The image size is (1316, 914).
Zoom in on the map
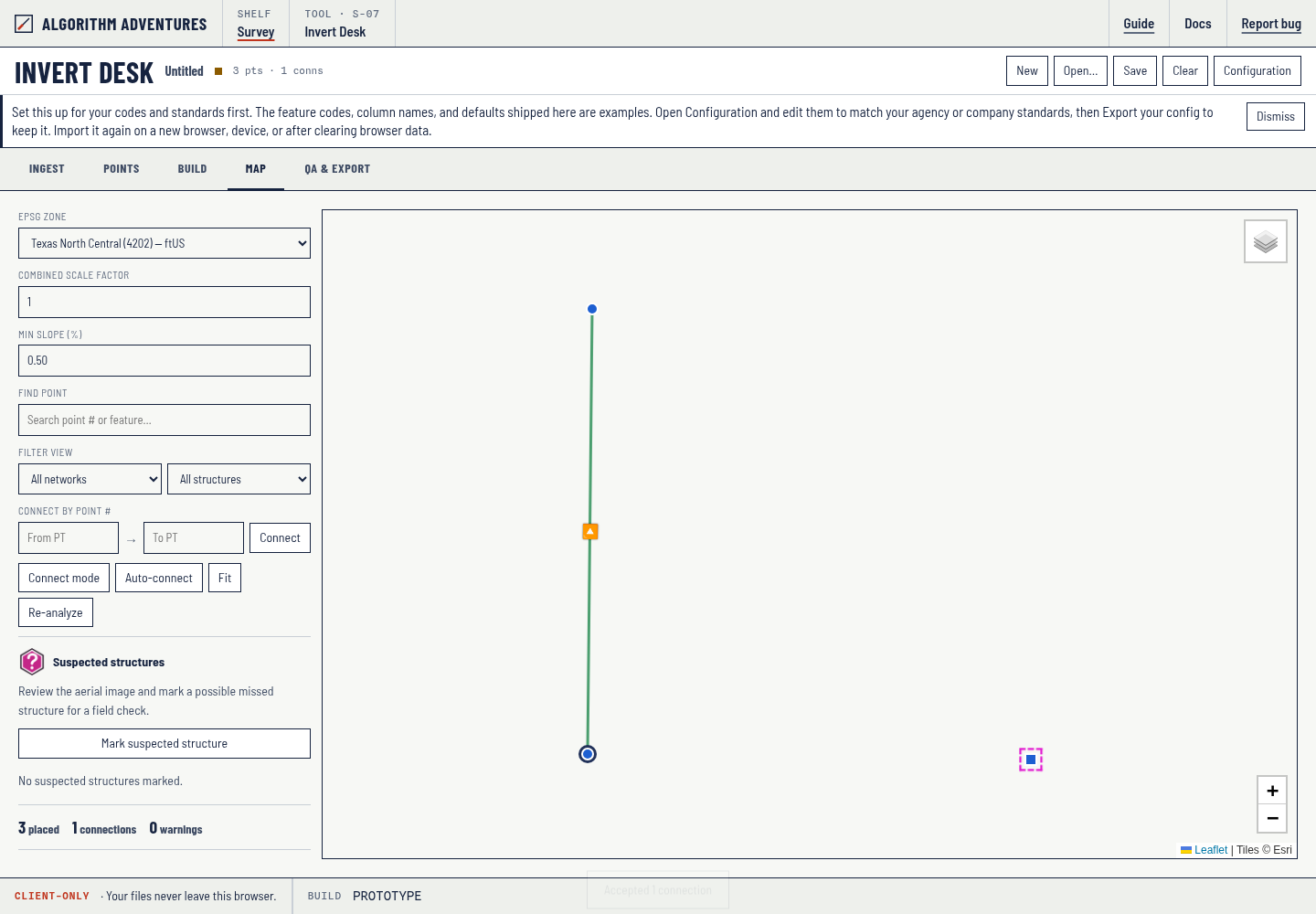coord(1272,791)
